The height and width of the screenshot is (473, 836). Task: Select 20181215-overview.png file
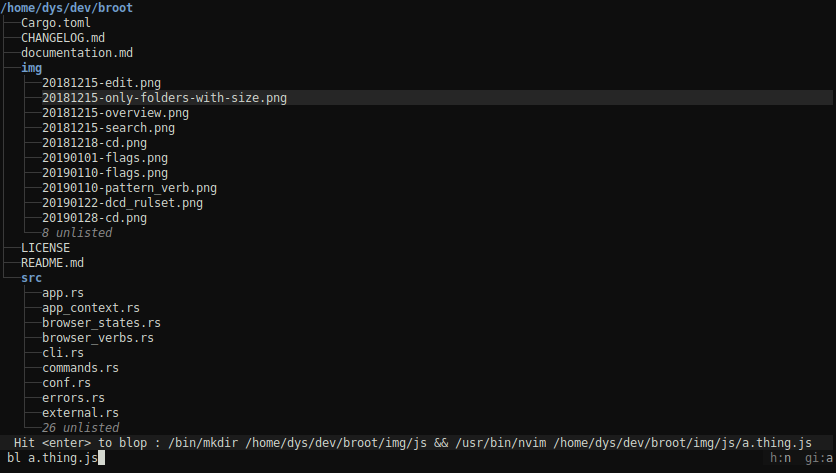(115, 113)
